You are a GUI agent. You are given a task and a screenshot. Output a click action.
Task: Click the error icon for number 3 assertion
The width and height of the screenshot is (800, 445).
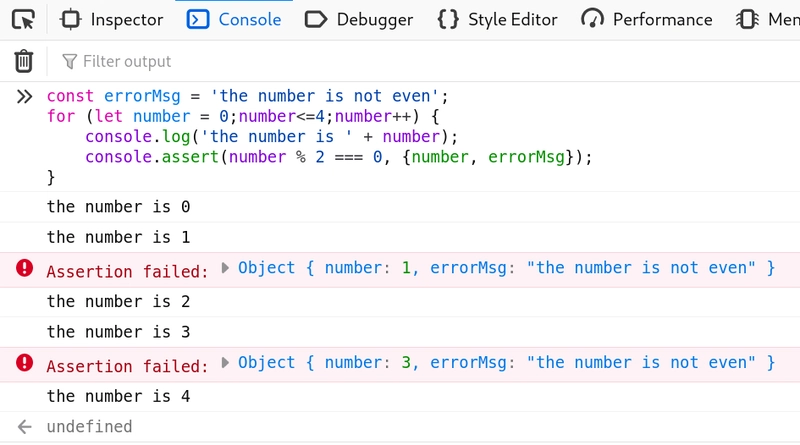point(24,363)
